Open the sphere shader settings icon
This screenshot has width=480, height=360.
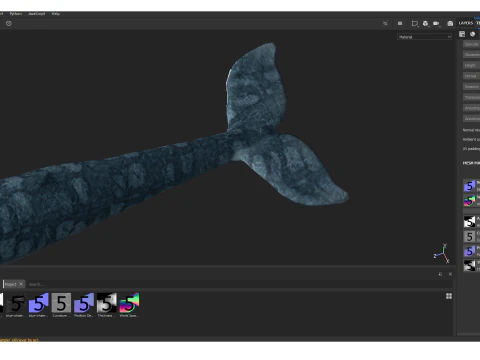(472, 34)
